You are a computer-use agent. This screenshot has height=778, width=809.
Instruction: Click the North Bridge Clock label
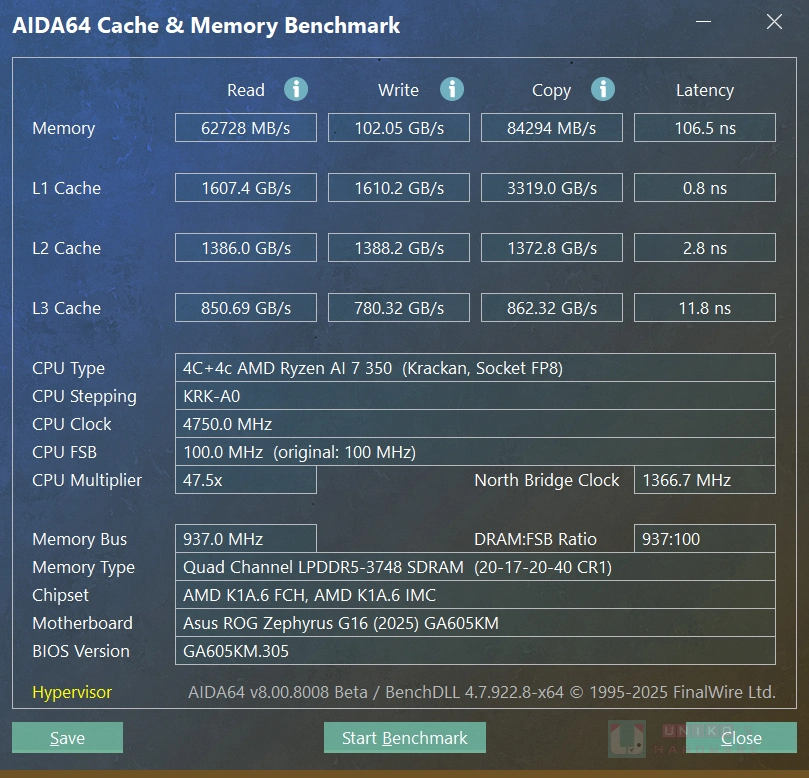(546, 480)
